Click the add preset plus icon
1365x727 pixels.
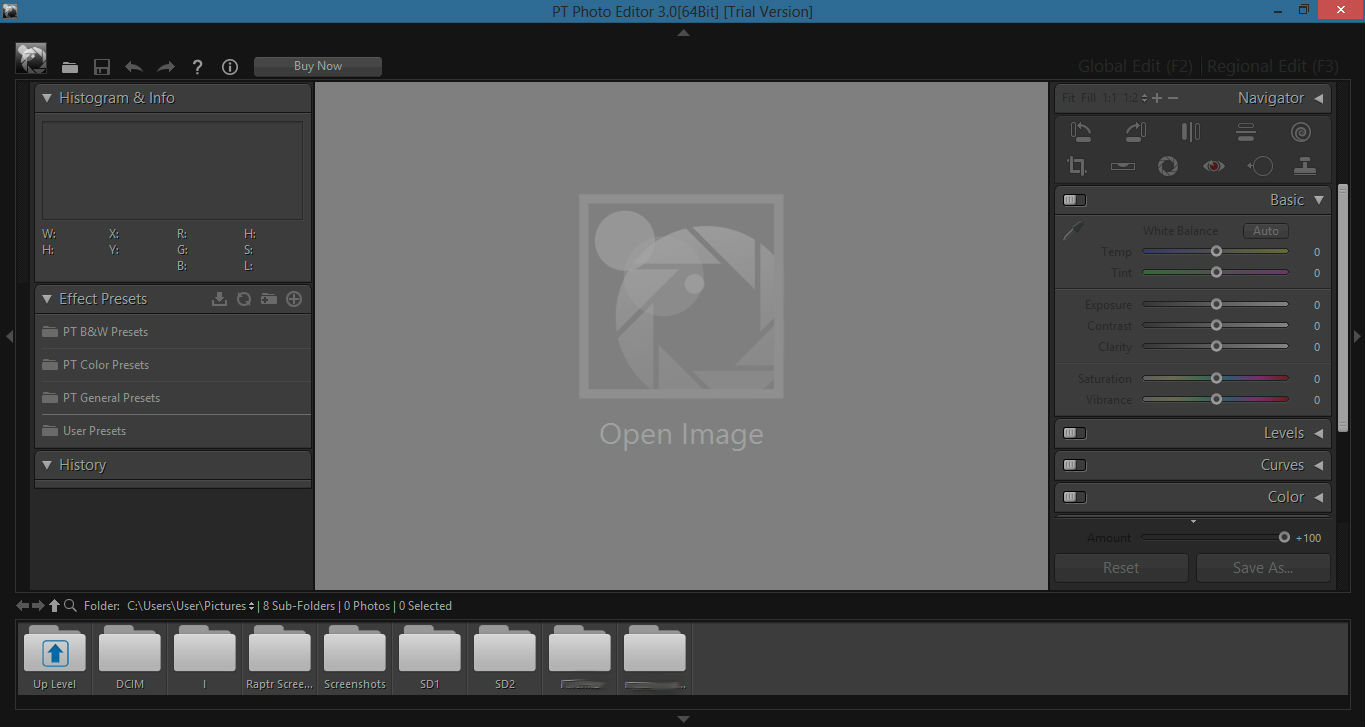tap(294, 299)
